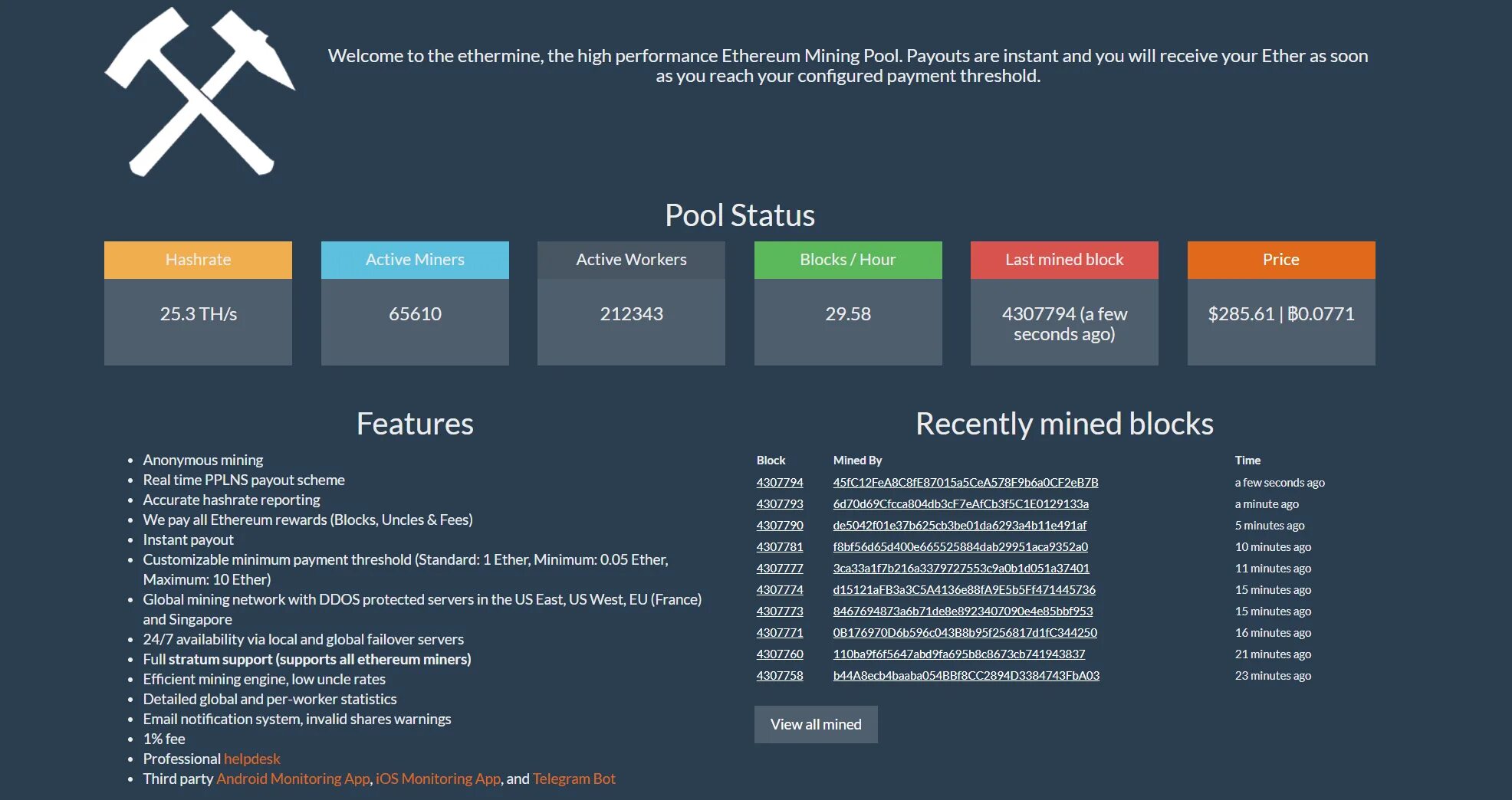Open the helpdesk link
Viewport: 1512px width, 800px height.
(x=251, y=759)
